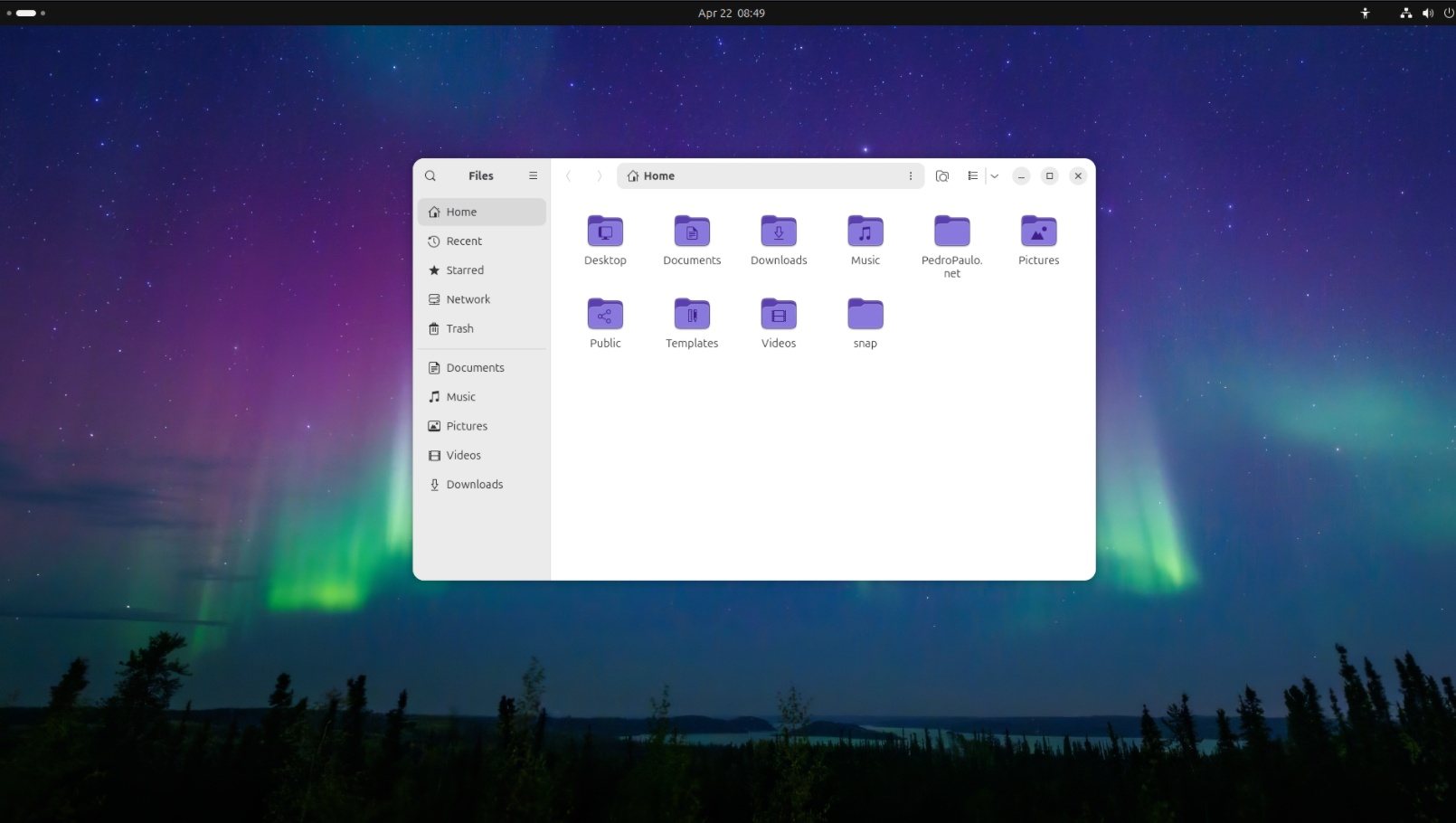This screenshot has width=1456, height=823.
Task: Expand the view options chevron dropdown
Action: (993, 175)
